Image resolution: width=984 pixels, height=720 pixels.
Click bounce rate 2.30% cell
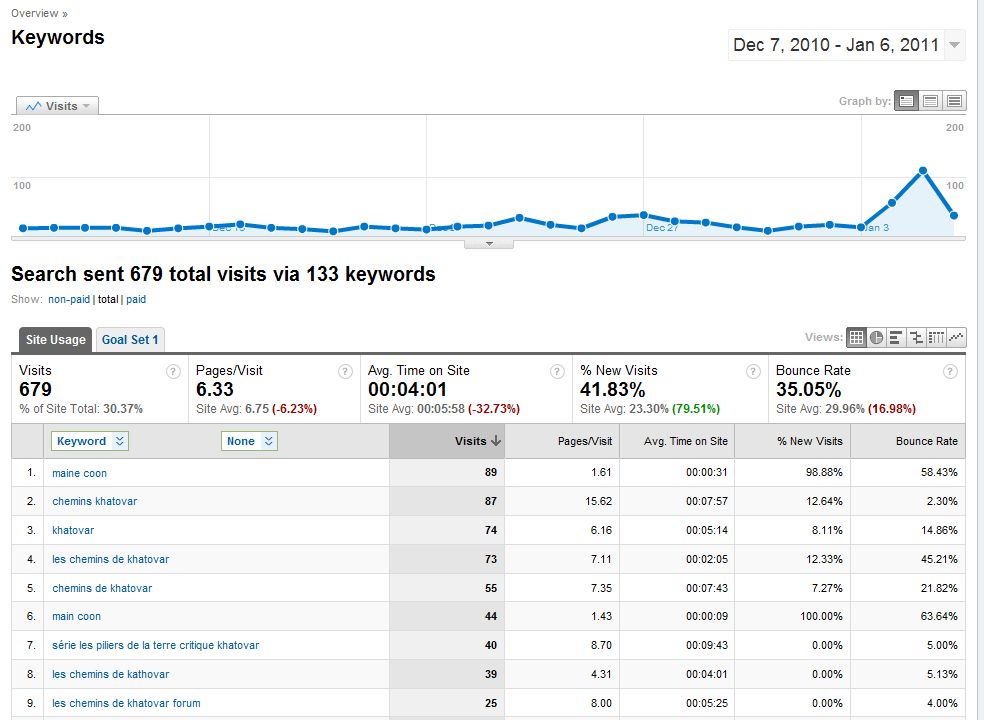point(942,501)
